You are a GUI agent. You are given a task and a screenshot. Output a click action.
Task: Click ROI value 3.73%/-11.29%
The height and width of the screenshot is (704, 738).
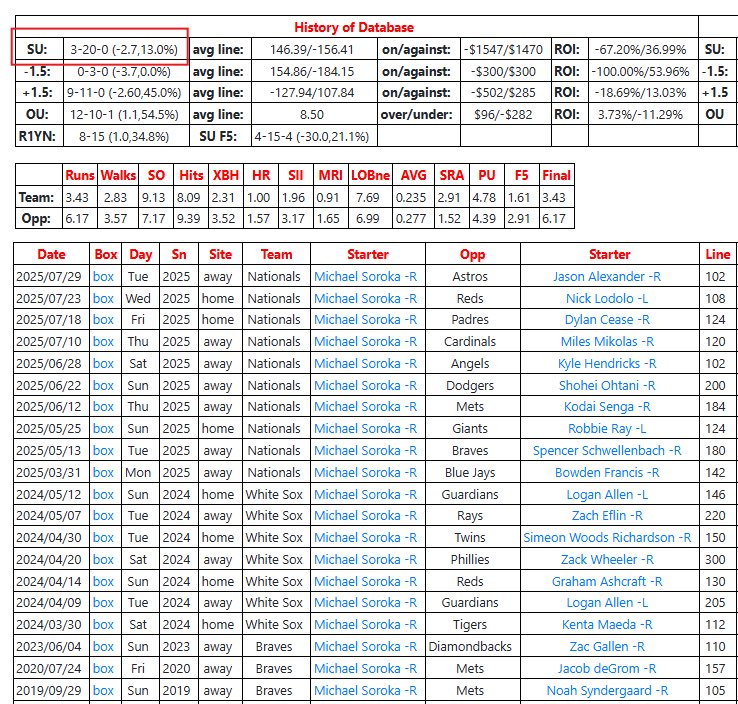click(640, 114)
